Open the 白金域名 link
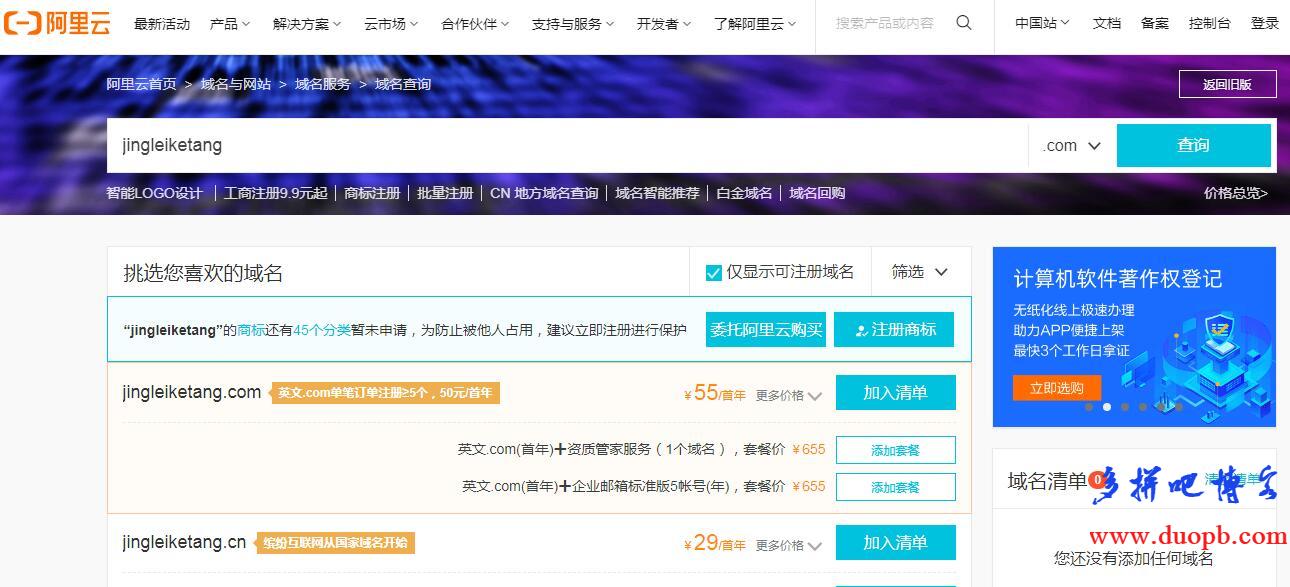1290x587 pixels. click(745, 193)
